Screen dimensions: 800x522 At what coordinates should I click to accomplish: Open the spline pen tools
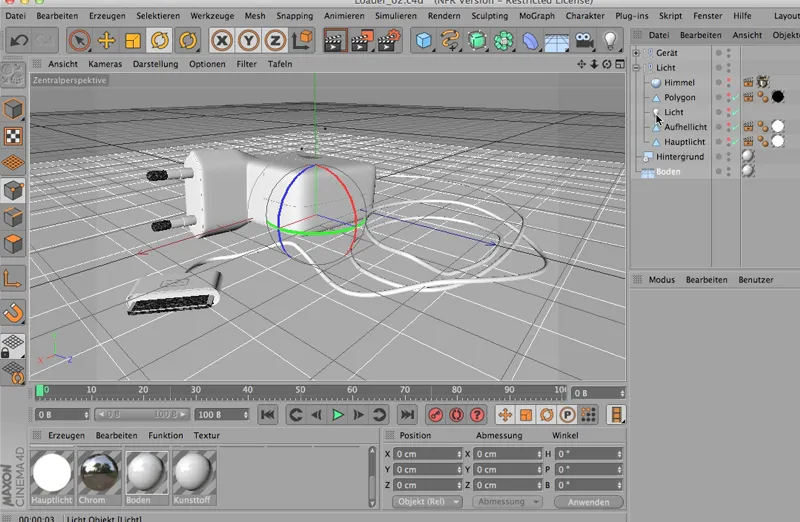[450, 40]
